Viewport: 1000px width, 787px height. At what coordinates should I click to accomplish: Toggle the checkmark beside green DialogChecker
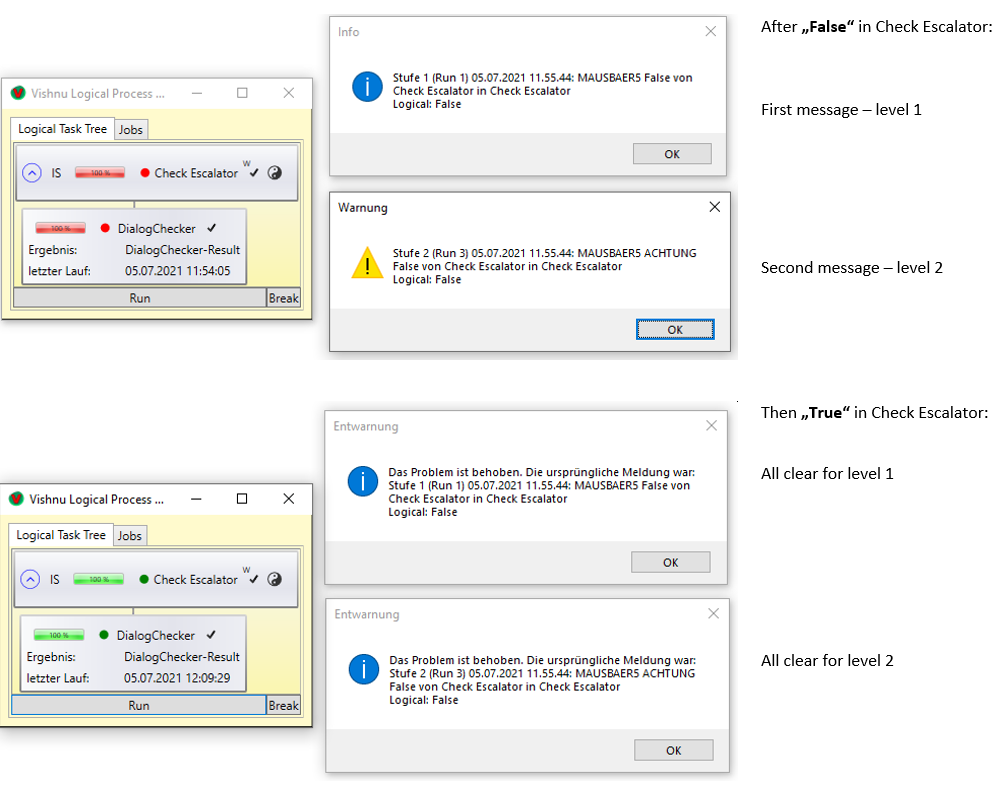tap(211, 635)
